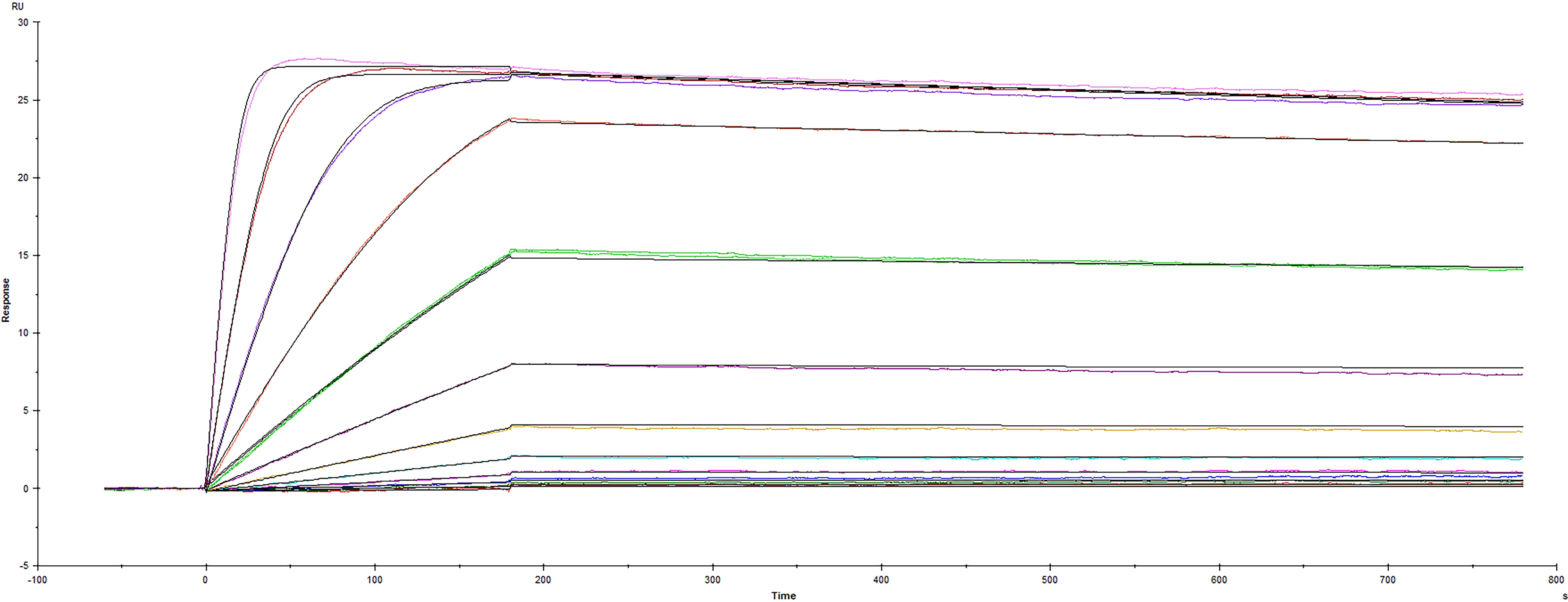This screenshot has width=1568, height=602.
Task: Click the 25 tick label on the y-axis
Action: pos(23,100)
